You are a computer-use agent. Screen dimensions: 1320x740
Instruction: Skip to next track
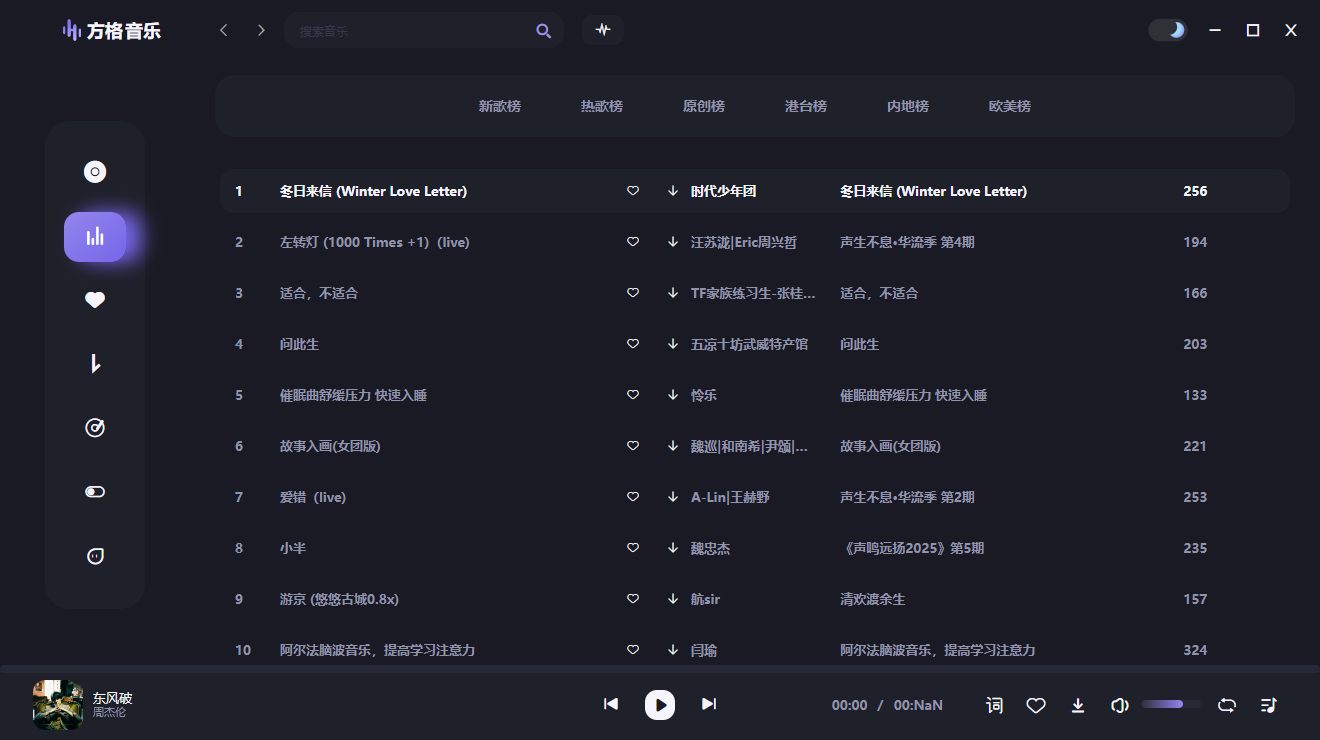pyautogui.click(x=709, y=704)
